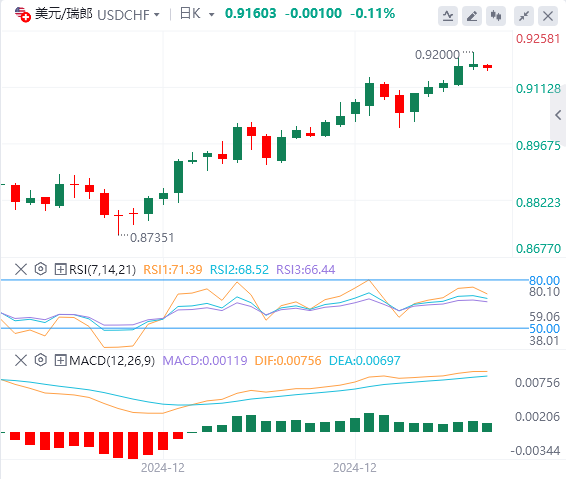Image resolution: width=566 pixels, height=479 pixels.
Task: Click the 0.89675 price axis label
Action: click(538, 146)
